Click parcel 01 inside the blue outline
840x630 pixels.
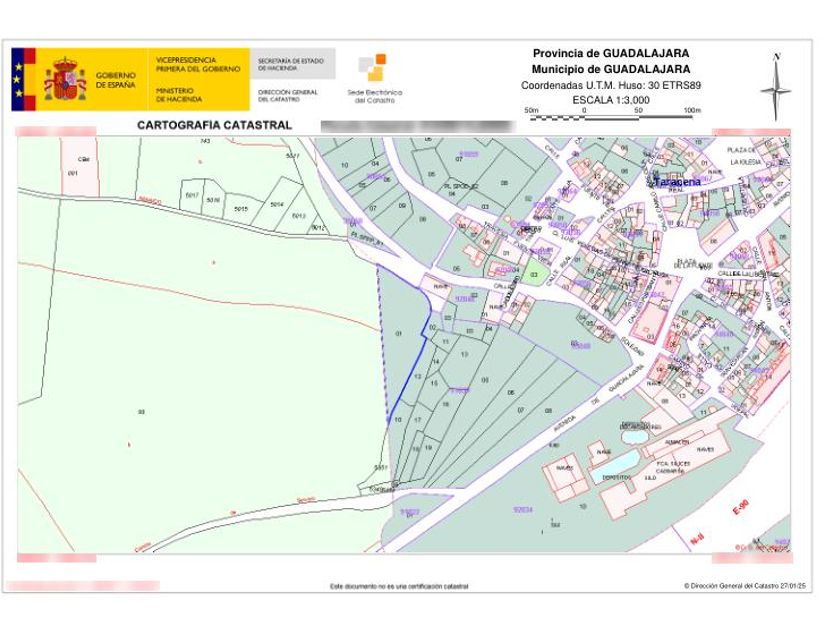tap(399, 333)
